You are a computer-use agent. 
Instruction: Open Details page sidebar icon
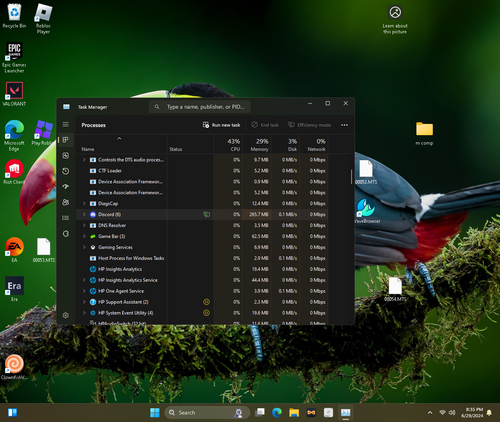[x=66, y=218]
